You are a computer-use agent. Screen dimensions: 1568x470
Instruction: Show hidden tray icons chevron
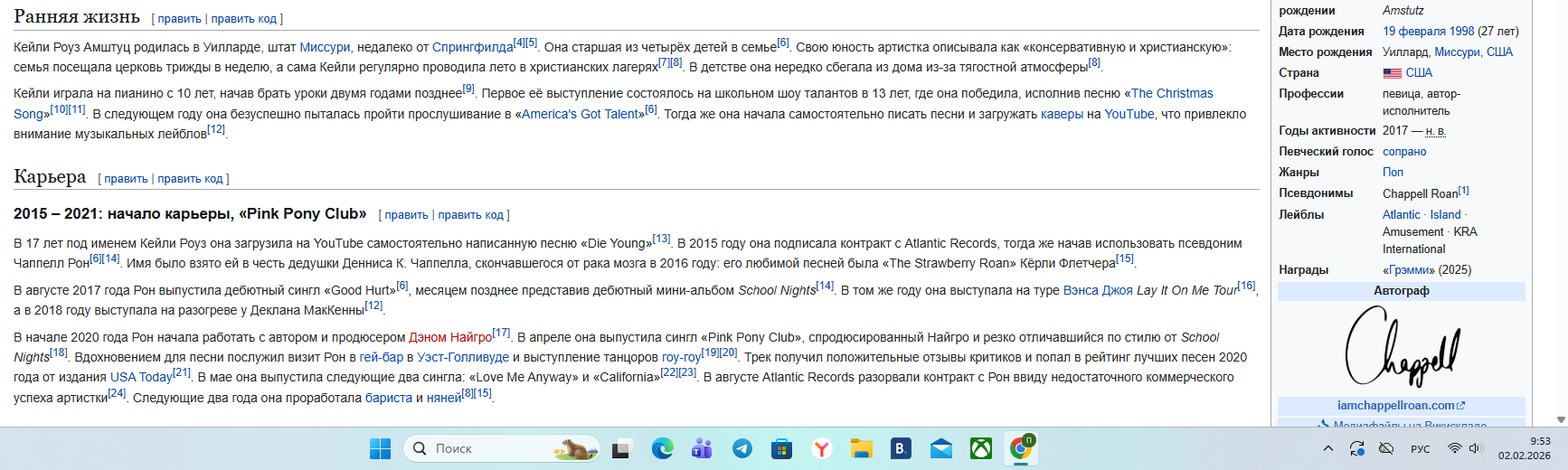1327,448
